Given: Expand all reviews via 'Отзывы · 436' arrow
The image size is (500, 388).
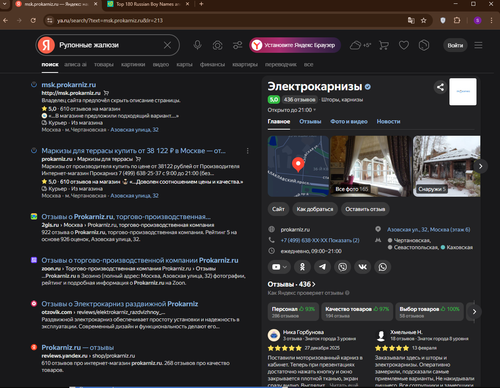Looking at the screenshot, I should pos(292,284).
